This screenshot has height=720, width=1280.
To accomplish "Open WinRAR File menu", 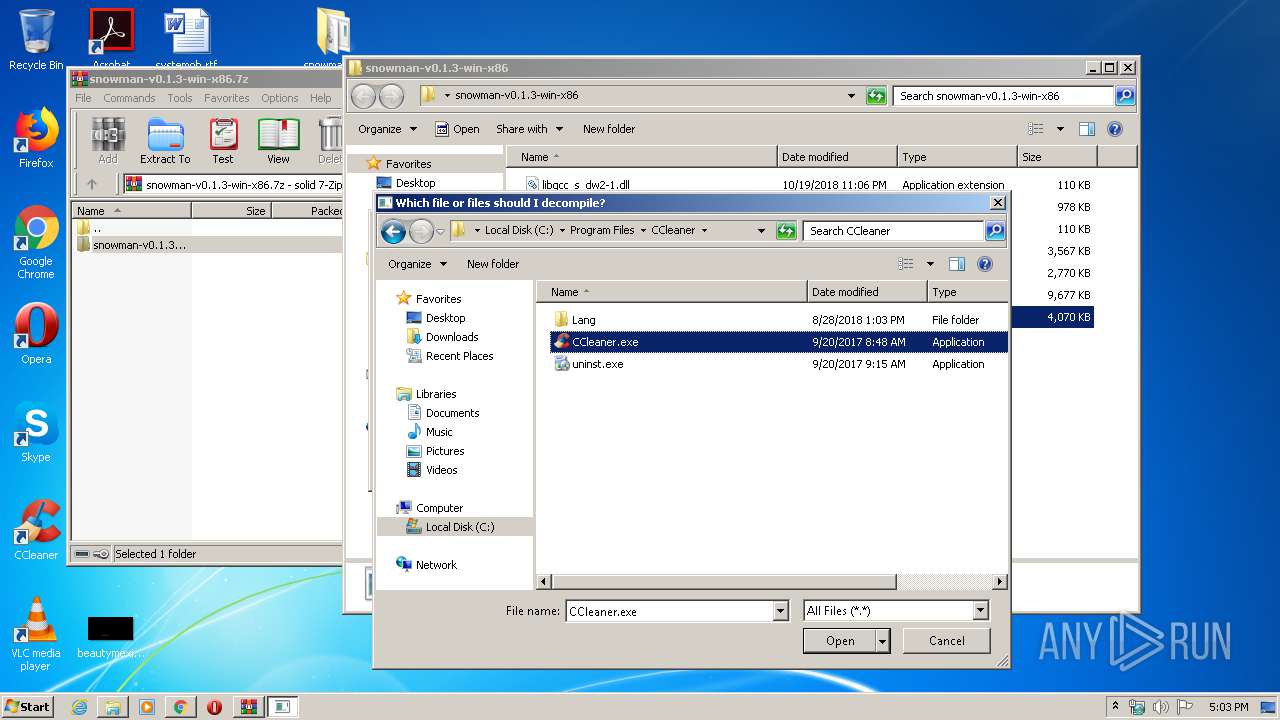I will [x=83, y=98].
